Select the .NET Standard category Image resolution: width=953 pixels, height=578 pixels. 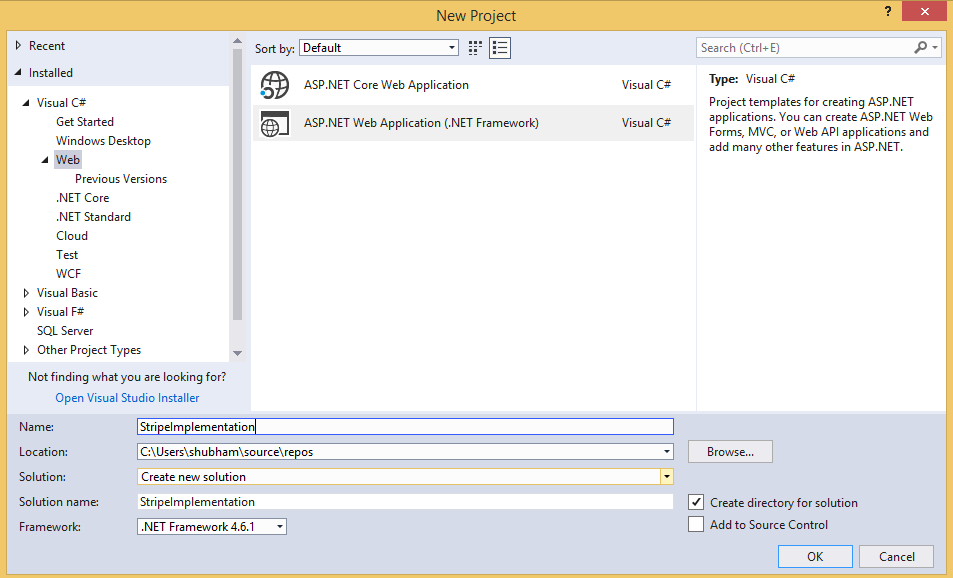coord(93,217)
